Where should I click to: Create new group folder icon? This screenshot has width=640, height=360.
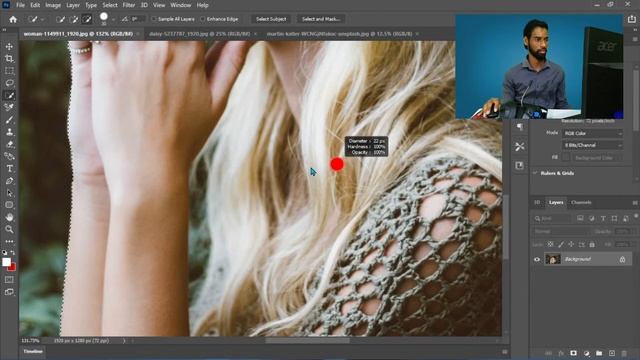[x=599, y=353]
